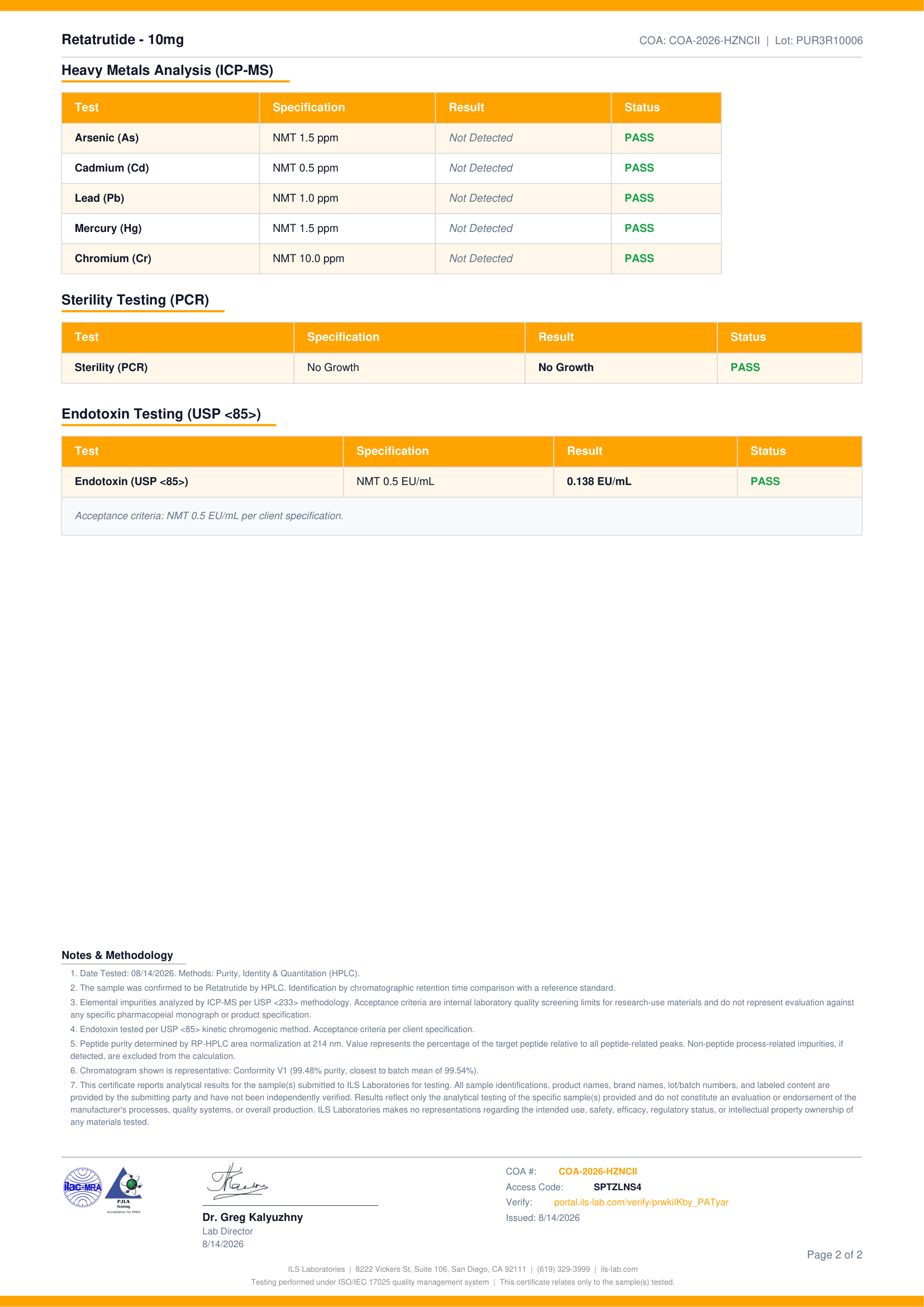Image resolution: width=924 pixels, height=1307 pixels.
Task: Click the ilac-MRA accreditation logo
Action: coord(83,1187)
